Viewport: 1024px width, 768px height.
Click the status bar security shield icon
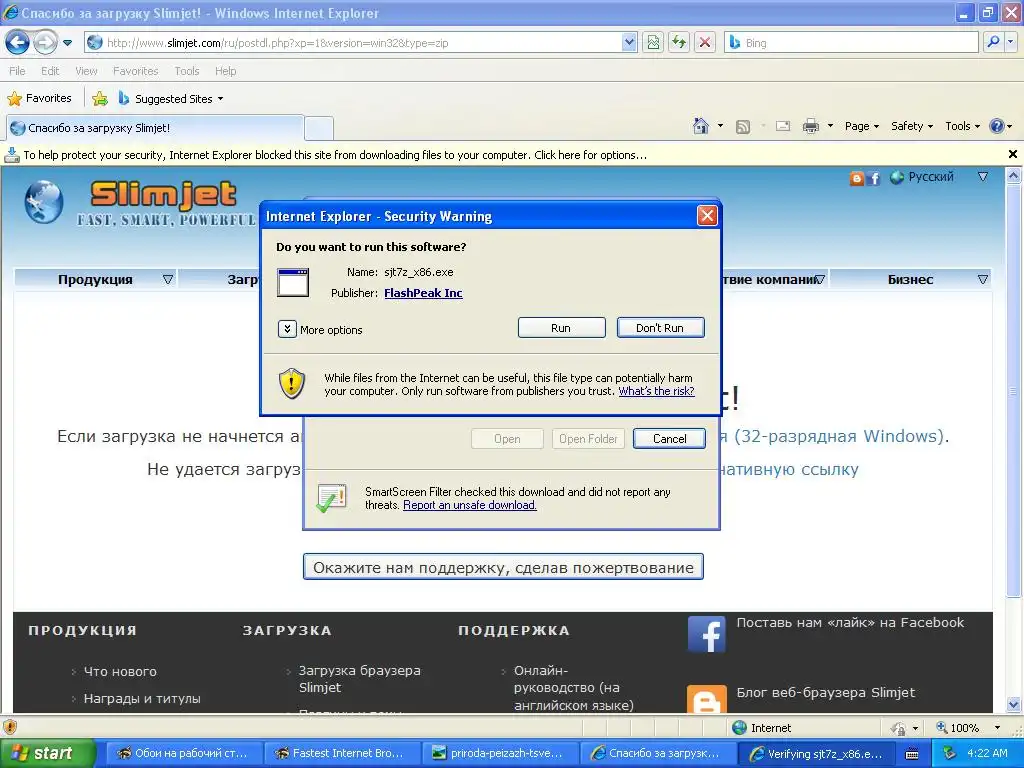pyautogui.click(x=10, y=727)
